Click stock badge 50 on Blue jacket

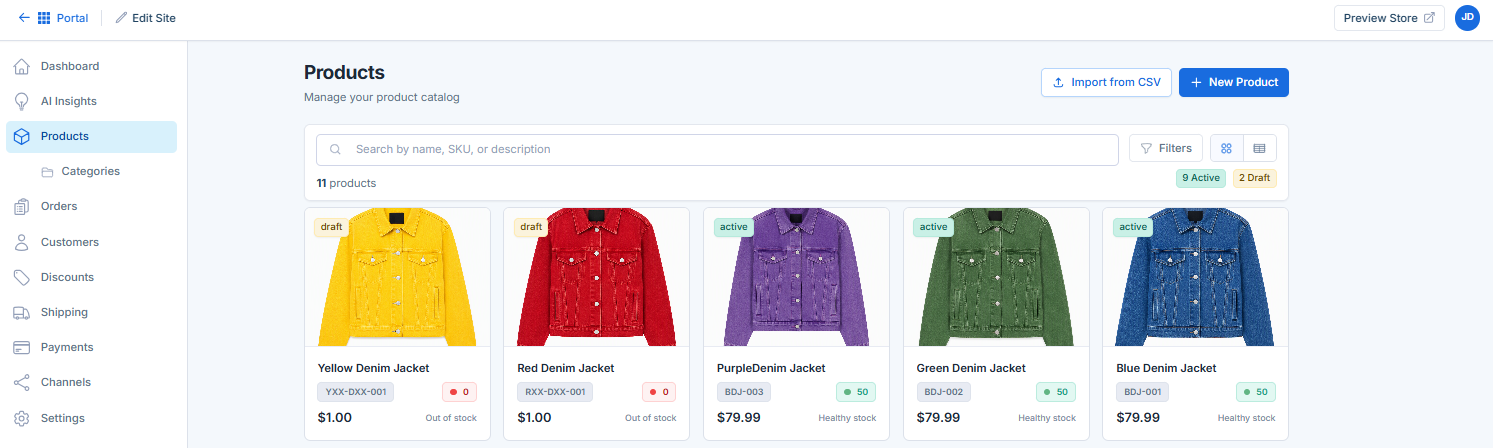(1256, 392)
